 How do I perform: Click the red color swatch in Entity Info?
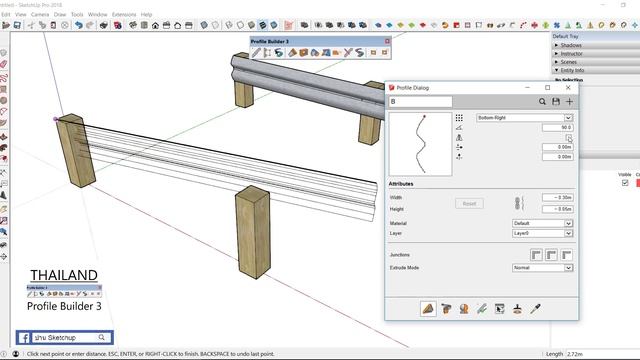(638, 183)
